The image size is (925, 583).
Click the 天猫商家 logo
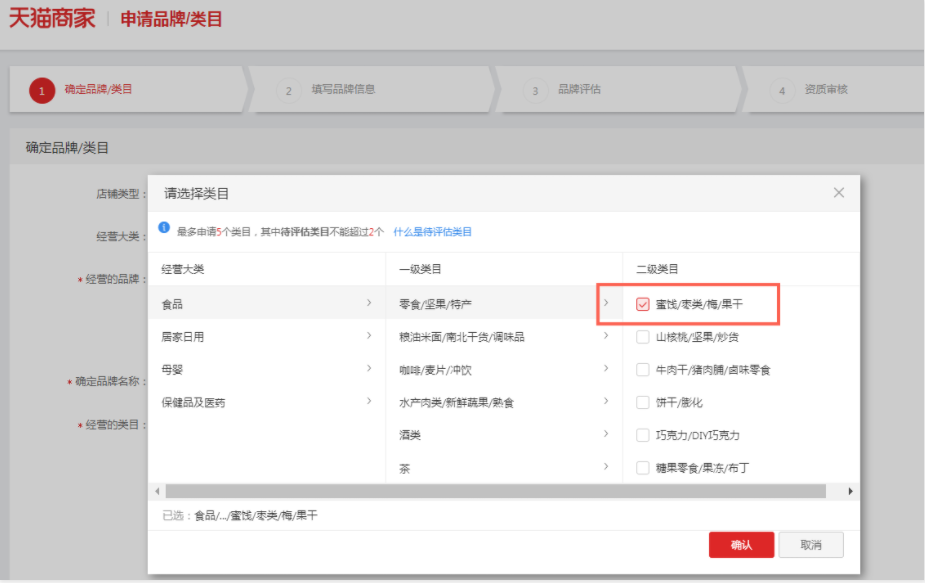pos(50,17)
